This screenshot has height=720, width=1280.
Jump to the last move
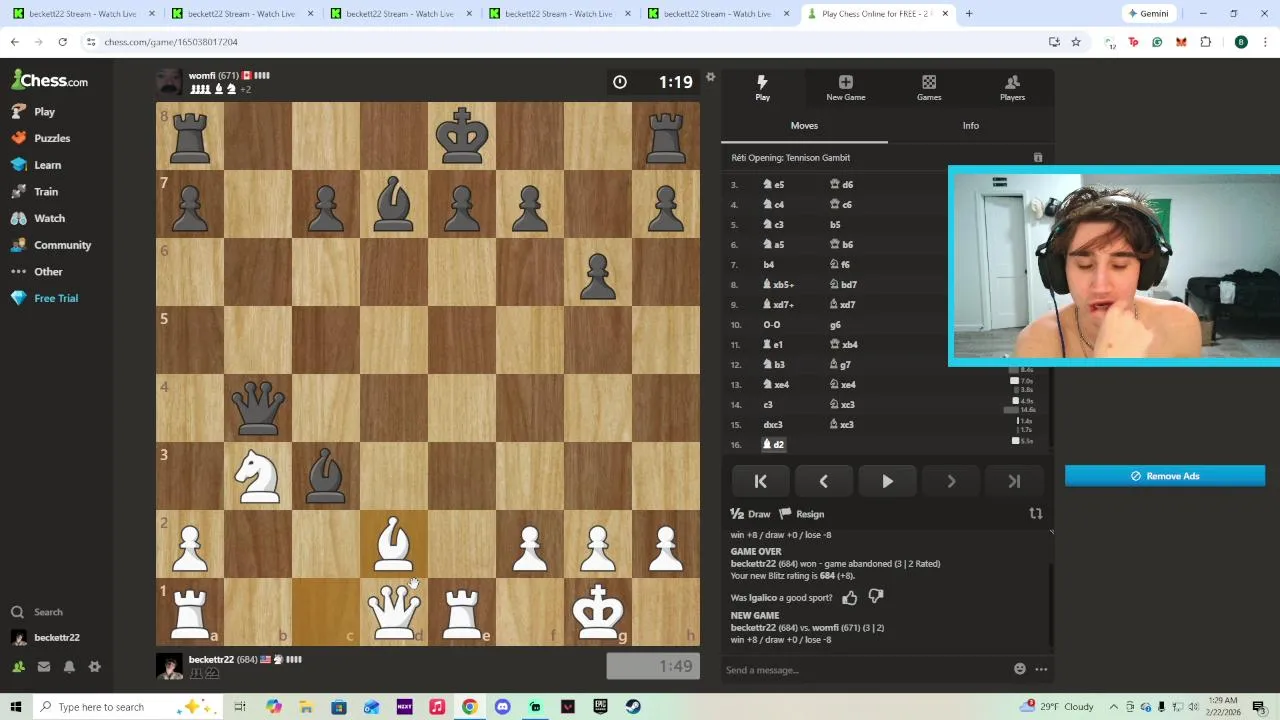point(1014,481)
